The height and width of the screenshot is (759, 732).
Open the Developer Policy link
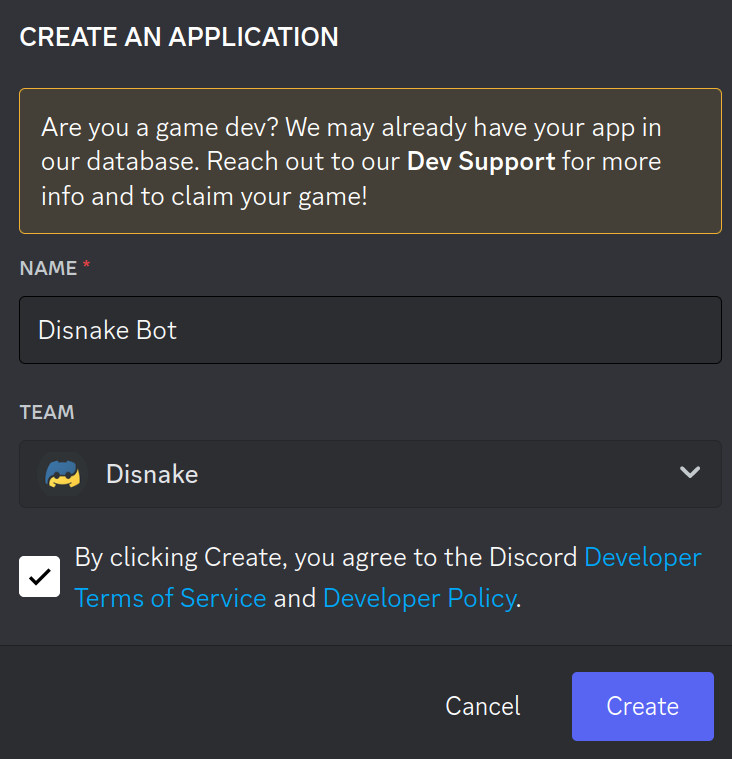[x=419, y=598]
